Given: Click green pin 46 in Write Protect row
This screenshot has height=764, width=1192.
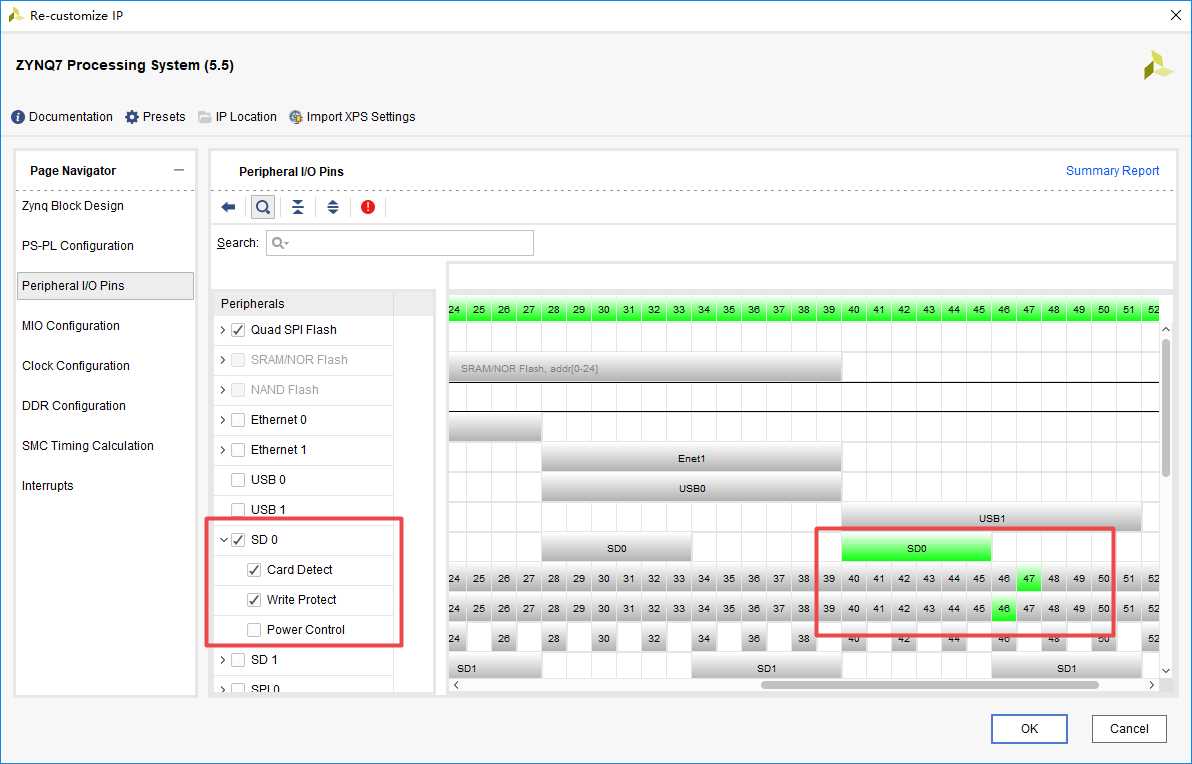Looking at the screenshot, I should pyautogui.click(x=1003, y=609).
